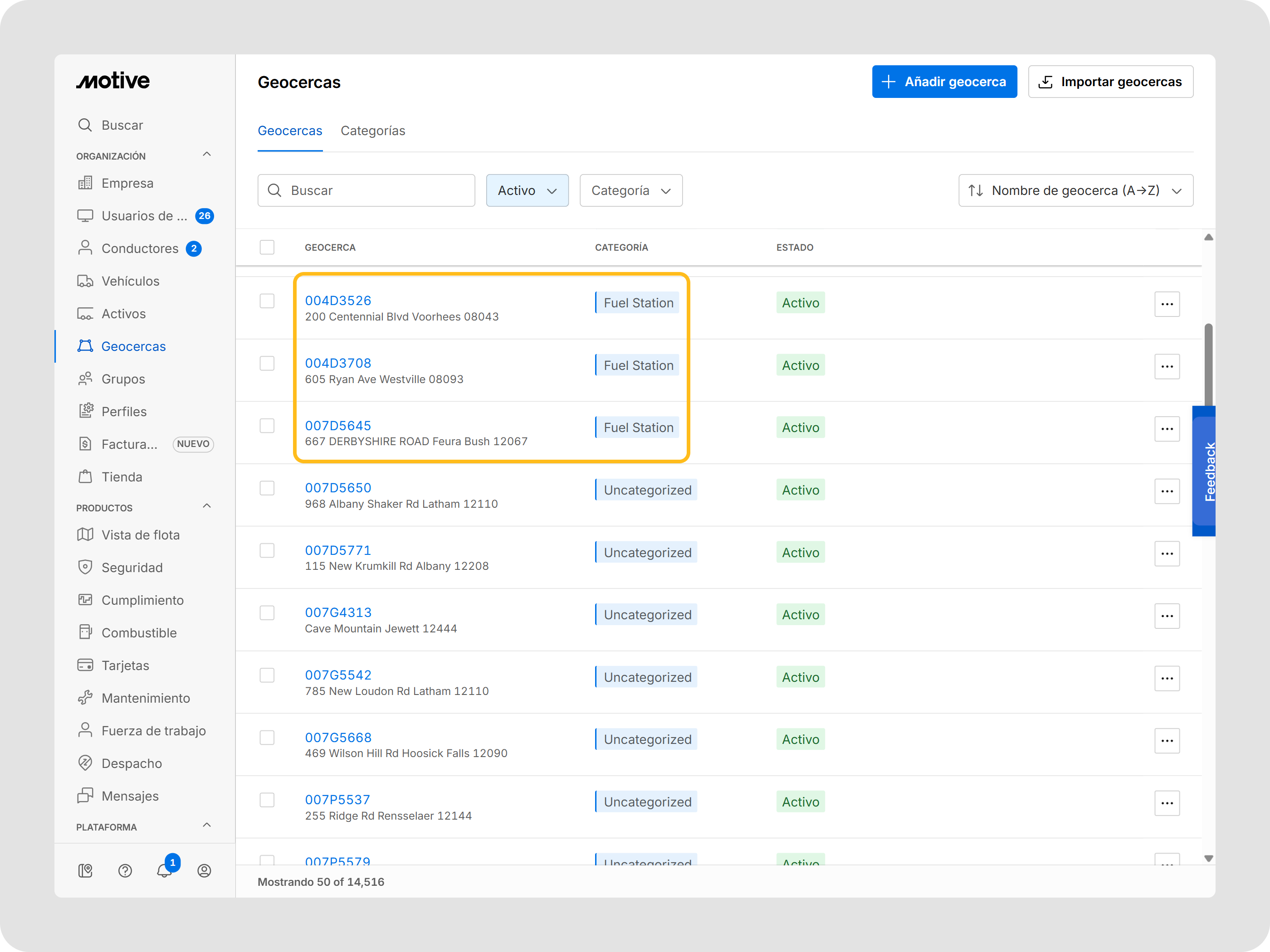Image resolution: width=1270 pixels, height=952 pixels.
Task: Collapse the Organización sidebar section
Action: (207, 155)
